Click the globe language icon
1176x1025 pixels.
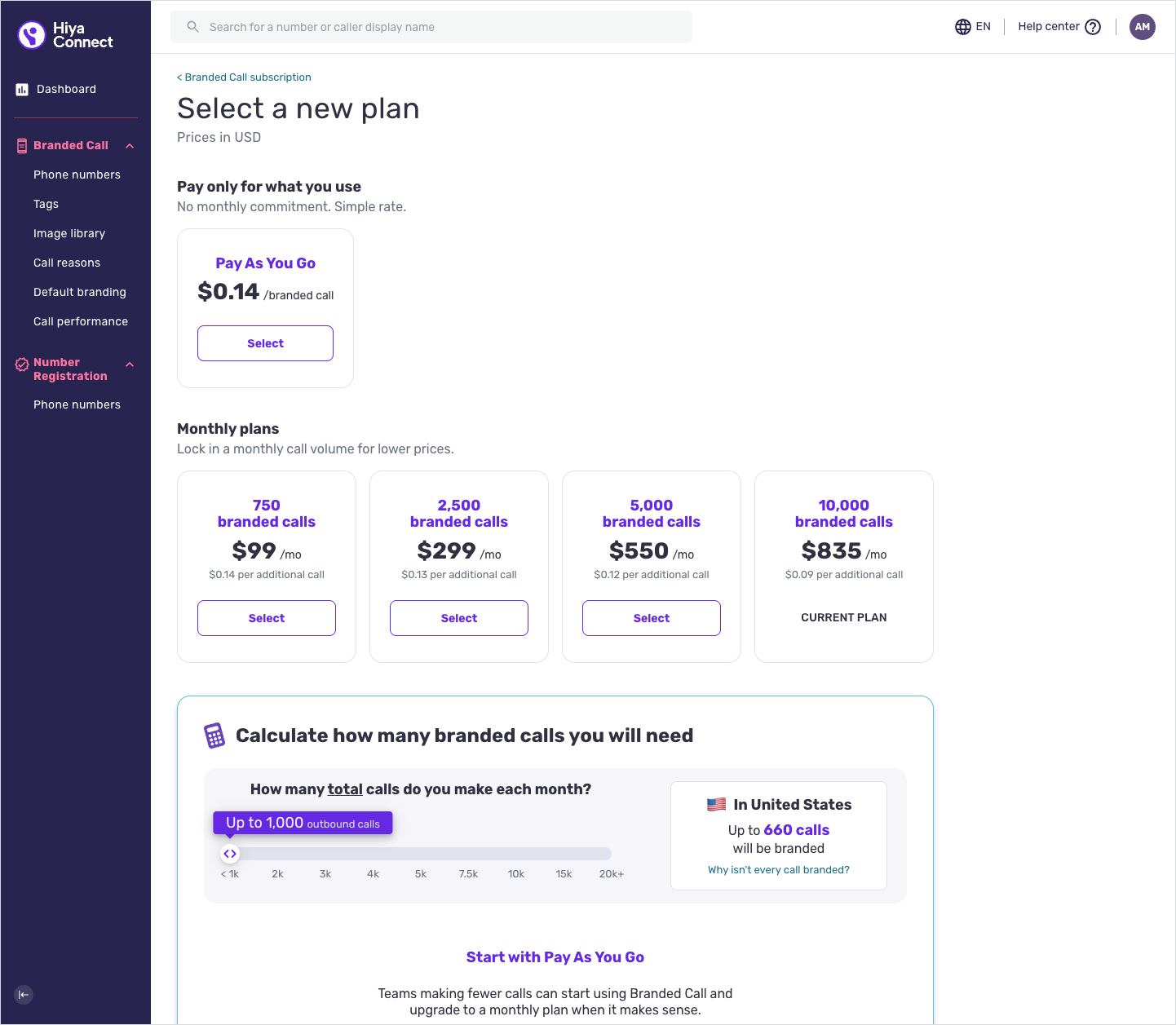963,27
